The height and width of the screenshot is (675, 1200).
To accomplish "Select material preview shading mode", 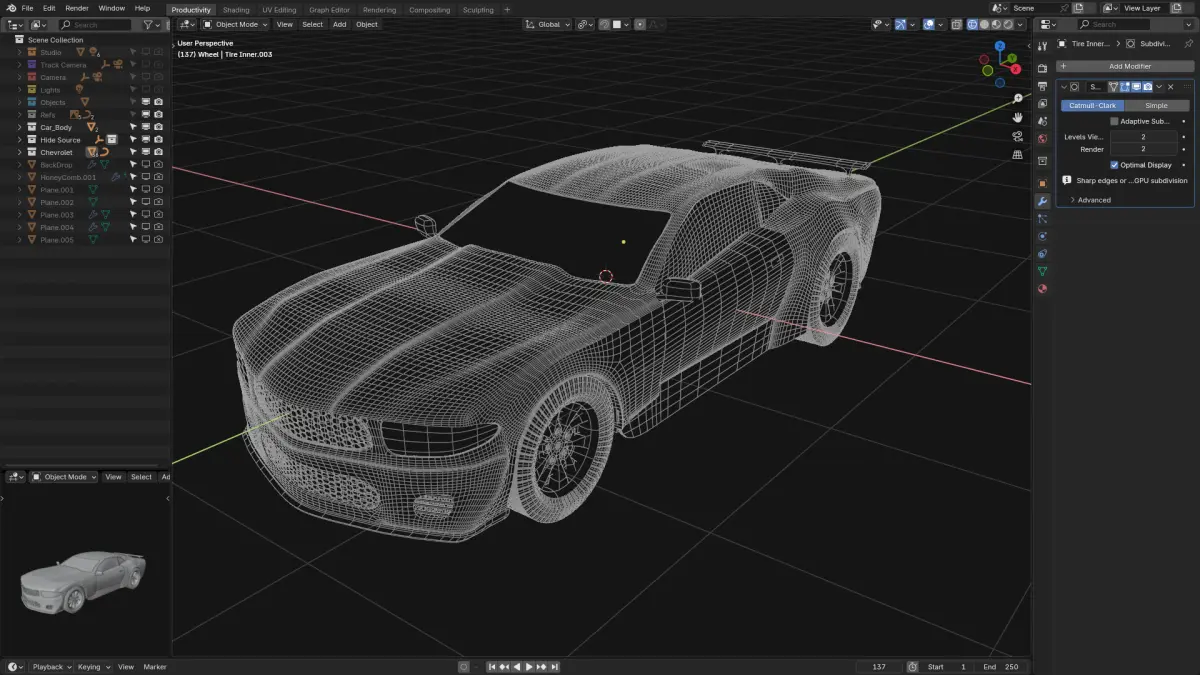I will click(x=997, y=24).
